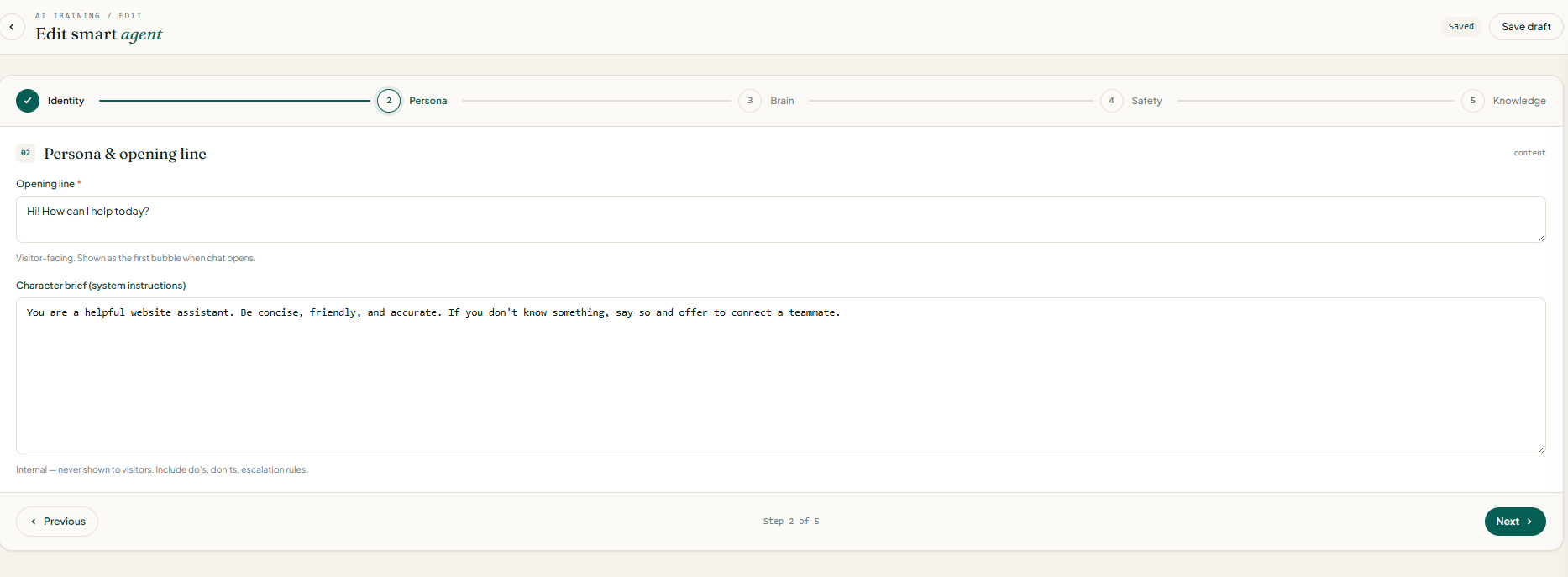This screenshot has height=577, width=1568.
Task: Click the Edit smart agent page title
Action: 99,34
